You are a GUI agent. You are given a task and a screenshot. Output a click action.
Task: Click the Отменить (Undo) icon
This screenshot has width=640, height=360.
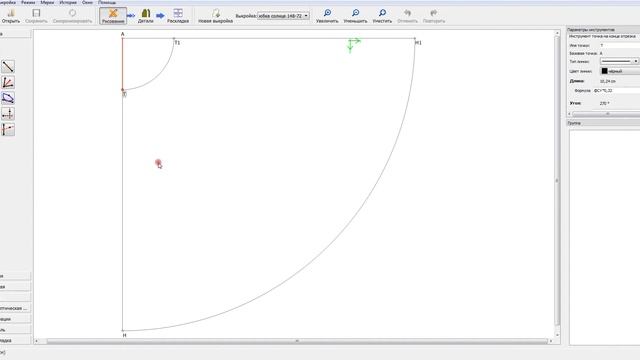coord(407,16)
